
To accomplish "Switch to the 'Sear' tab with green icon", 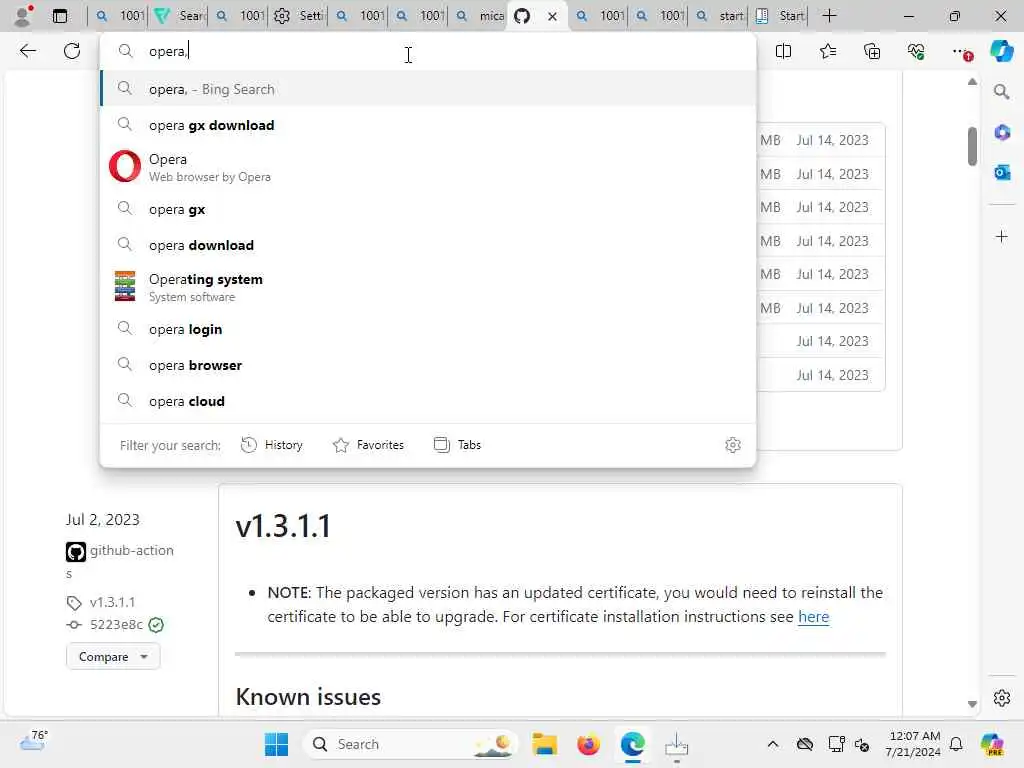I will (180, 16).
